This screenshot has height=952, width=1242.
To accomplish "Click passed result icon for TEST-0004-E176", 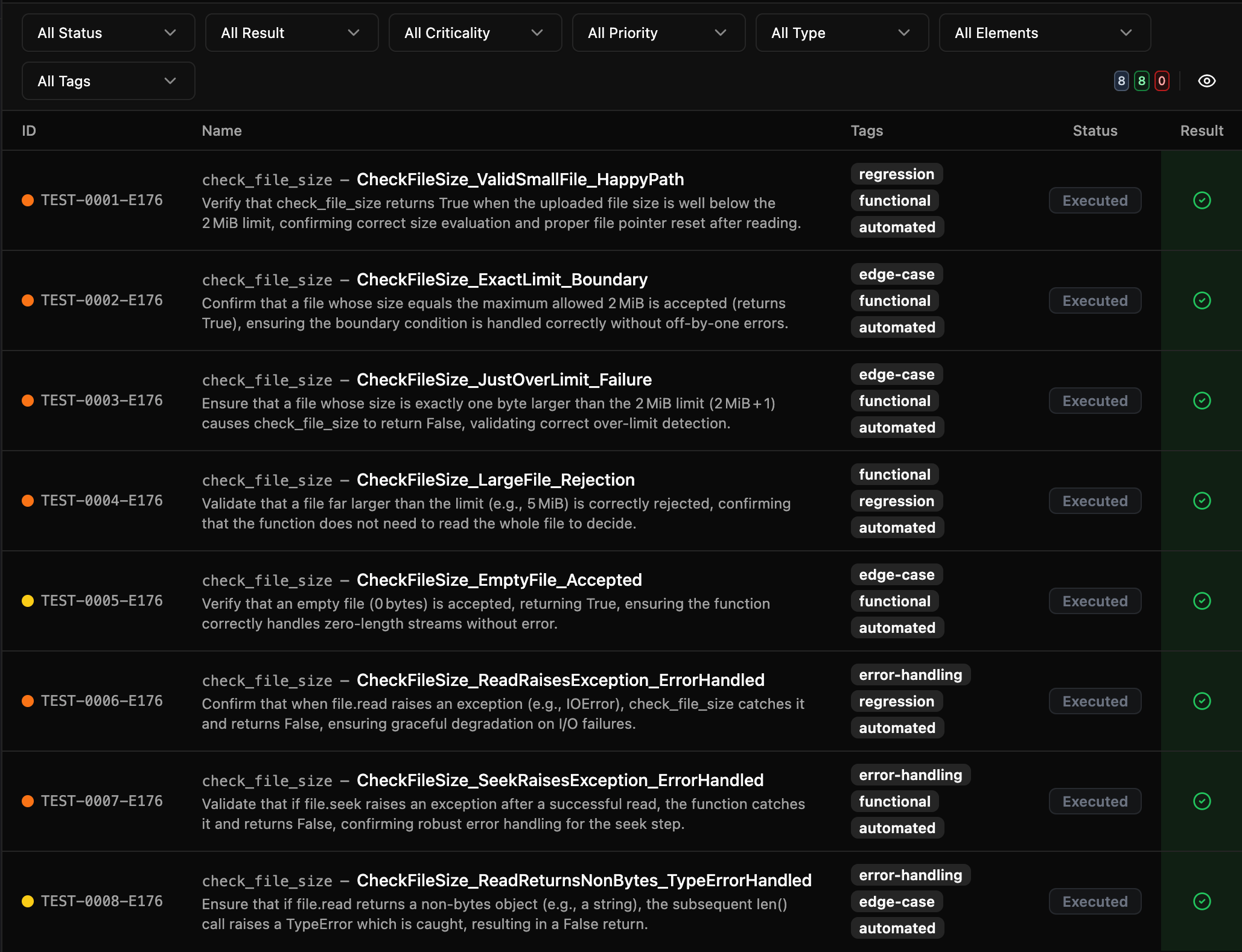I will tap(1202, 501).
